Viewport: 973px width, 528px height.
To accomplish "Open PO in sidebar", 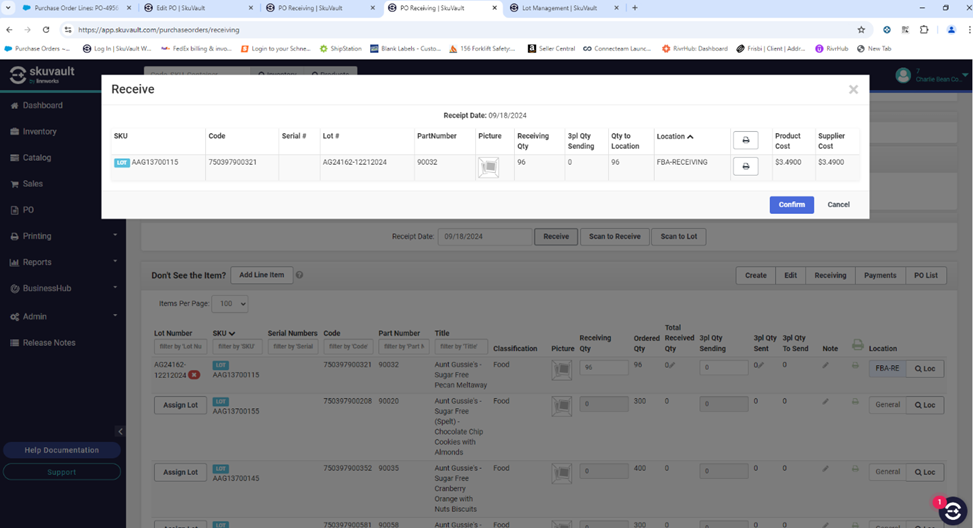I will click(x=28, y=210).
